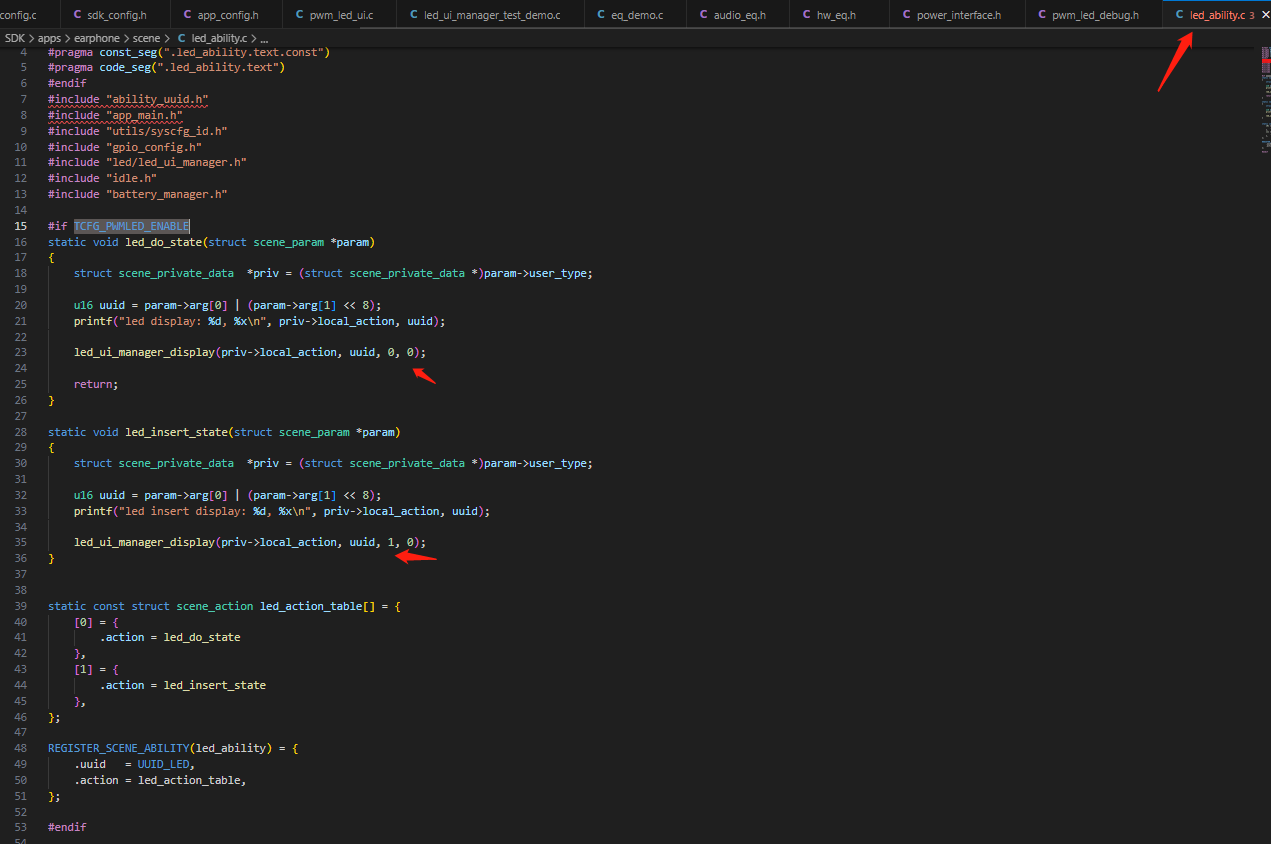The height and width of the screenshot is (844, 1271).
Task: Click the "battery_manager.h" include line
Action: pyautogui.click(x=138, y=194)
